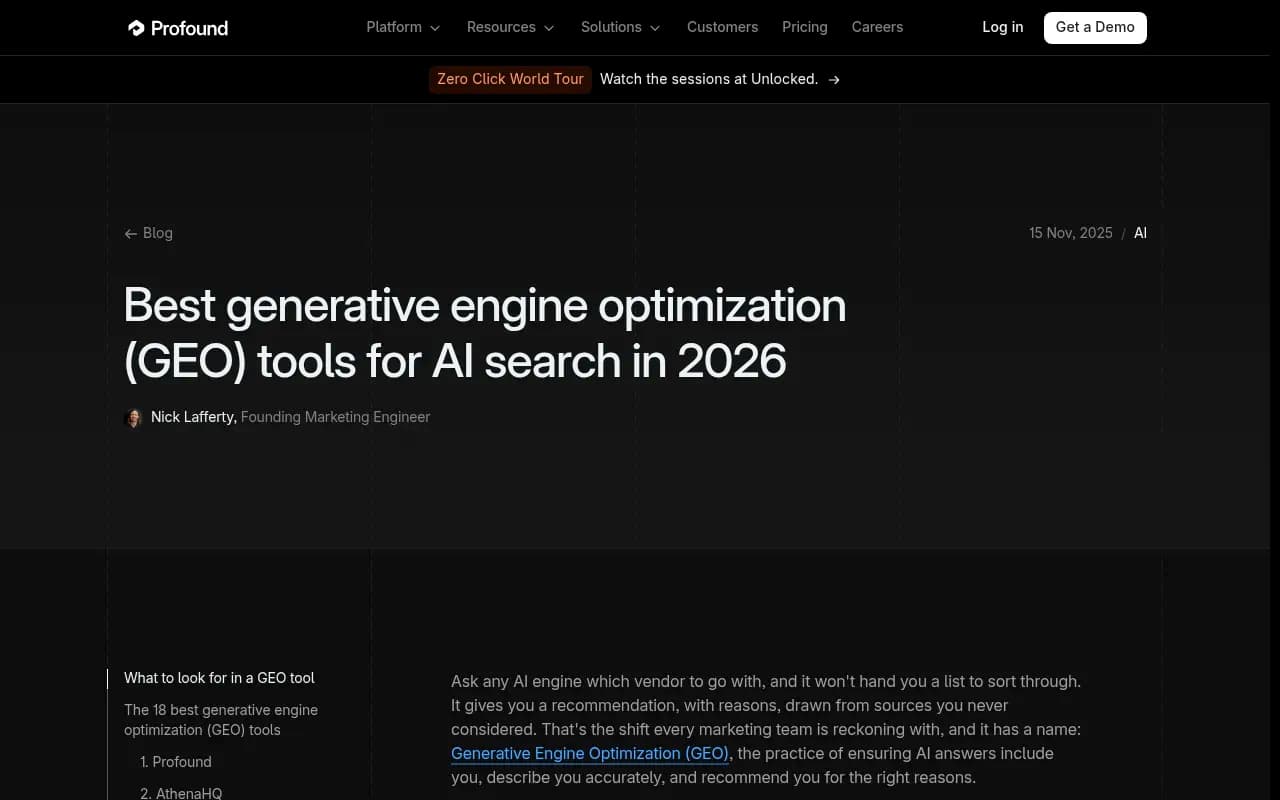Select 2. AthenaHQ in table of contents
The height and width of the screenshot is (800, 1280).
pos(181,793)
